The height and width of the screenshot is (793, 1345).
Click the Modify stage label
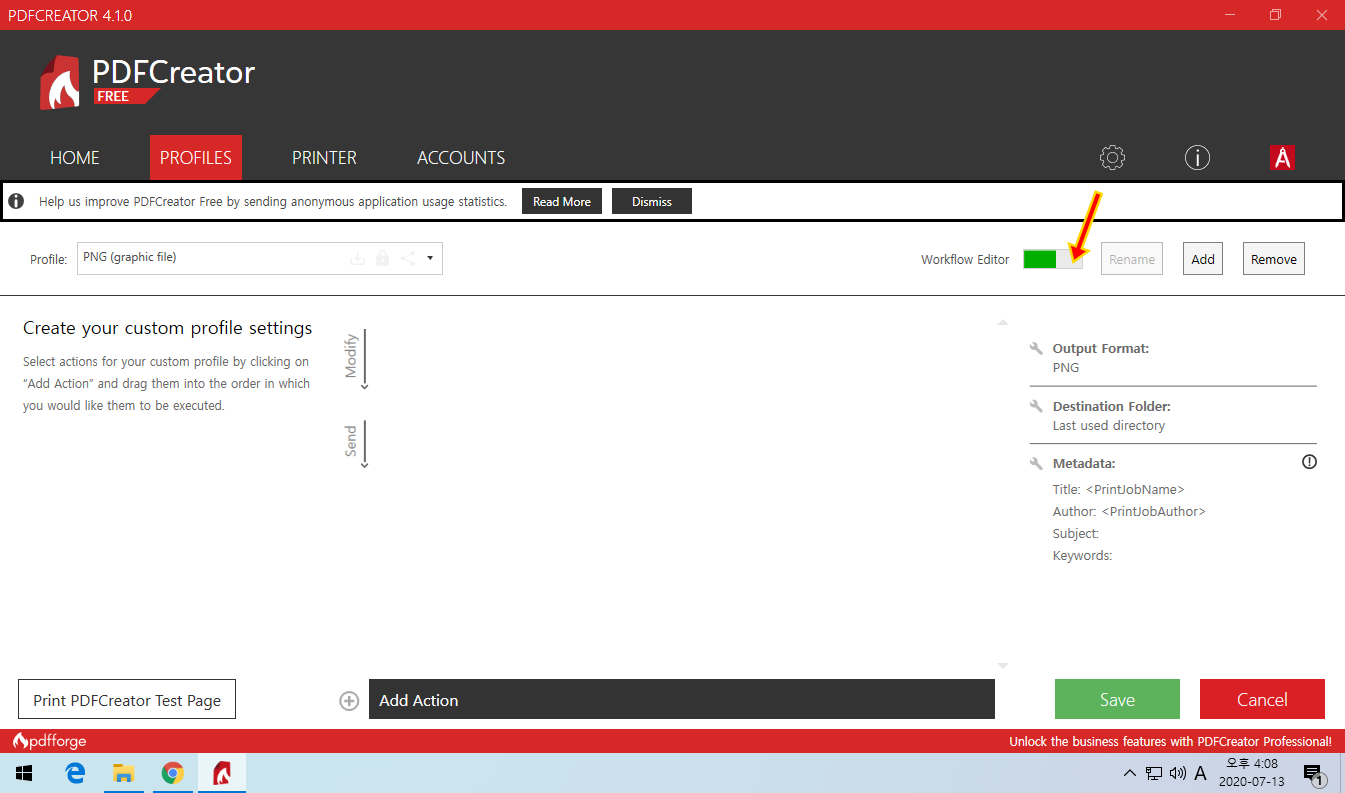[351, 355]
